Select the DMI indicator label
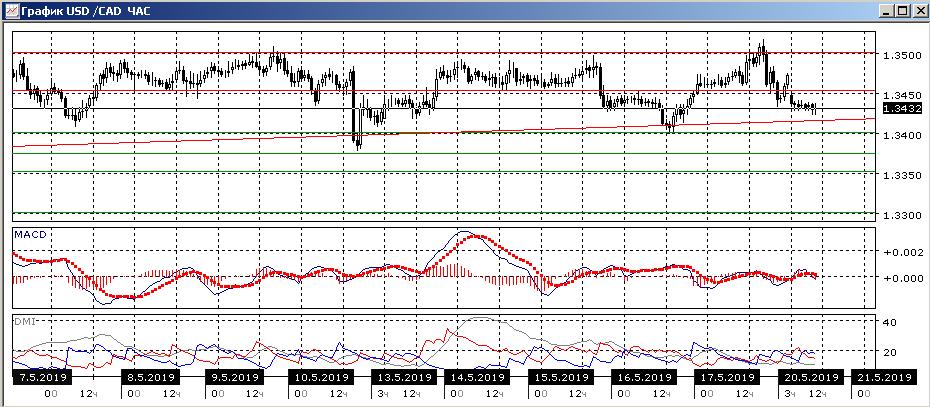 tap(25, 320)
